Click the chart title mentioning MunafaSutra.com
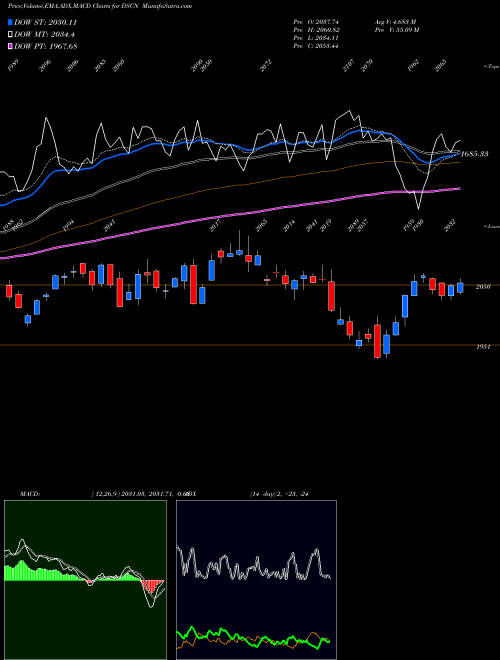The image size is (500, 660). tap(100, 6)
